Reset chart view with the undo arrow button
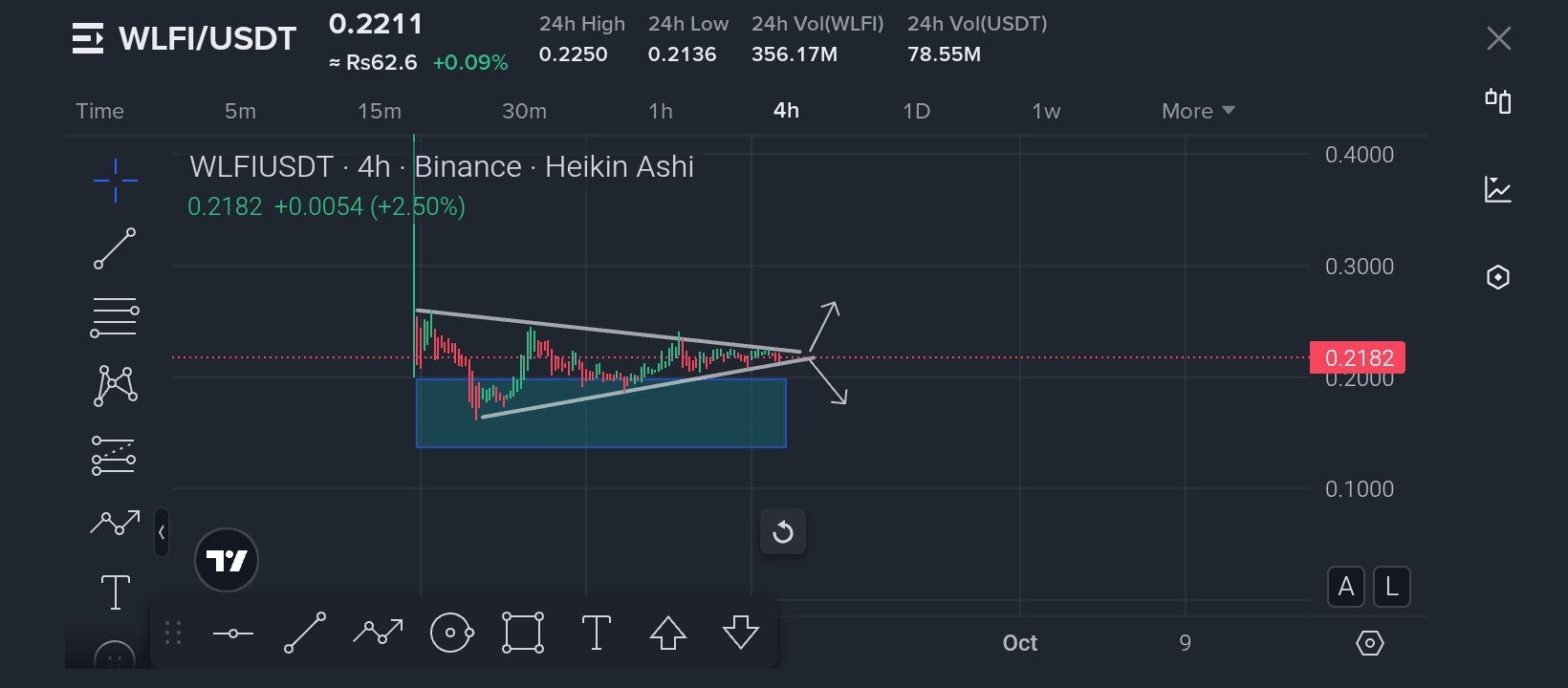This screenshot has height=688, width=1568. pos(783,532)
